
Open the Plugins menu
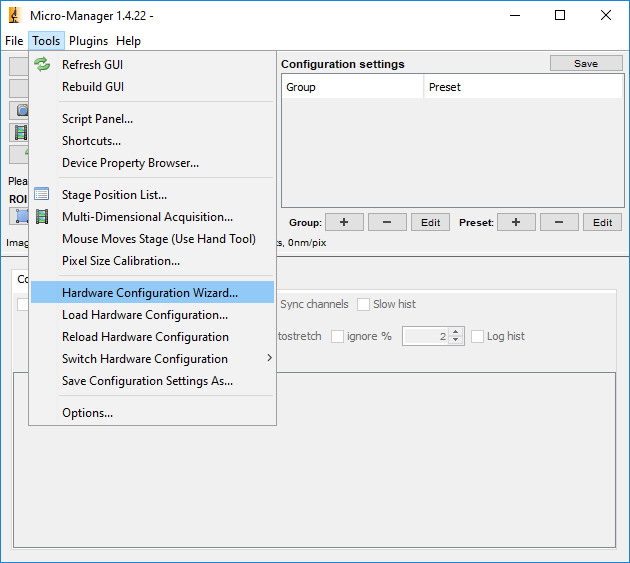point(88,41)
